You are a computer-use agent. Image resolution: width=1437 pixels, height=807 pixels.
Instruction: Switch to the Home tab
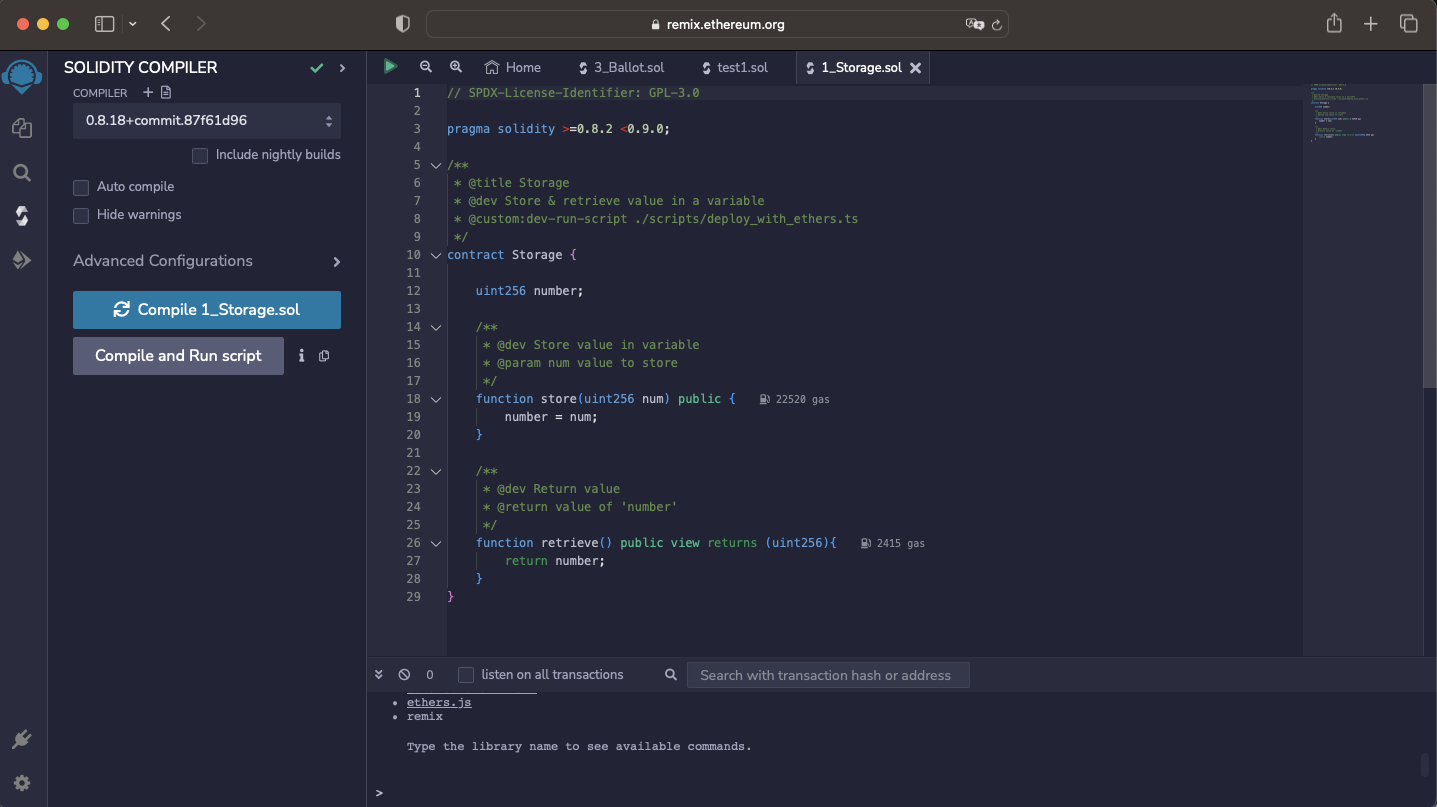pos(513,67)
